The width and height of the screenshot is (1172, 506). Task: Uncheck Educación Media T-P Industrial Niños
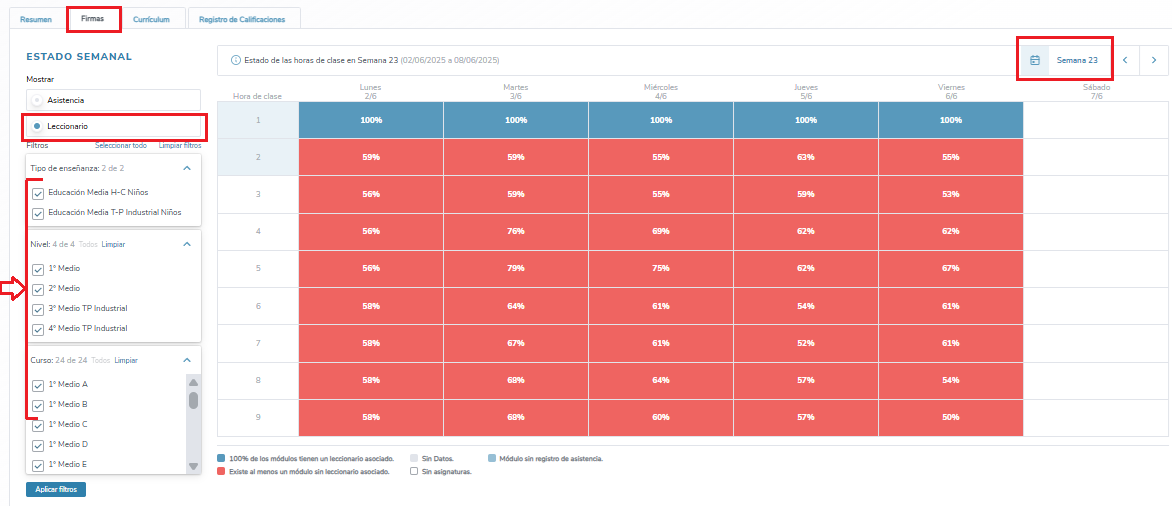[x=38, y=214]
